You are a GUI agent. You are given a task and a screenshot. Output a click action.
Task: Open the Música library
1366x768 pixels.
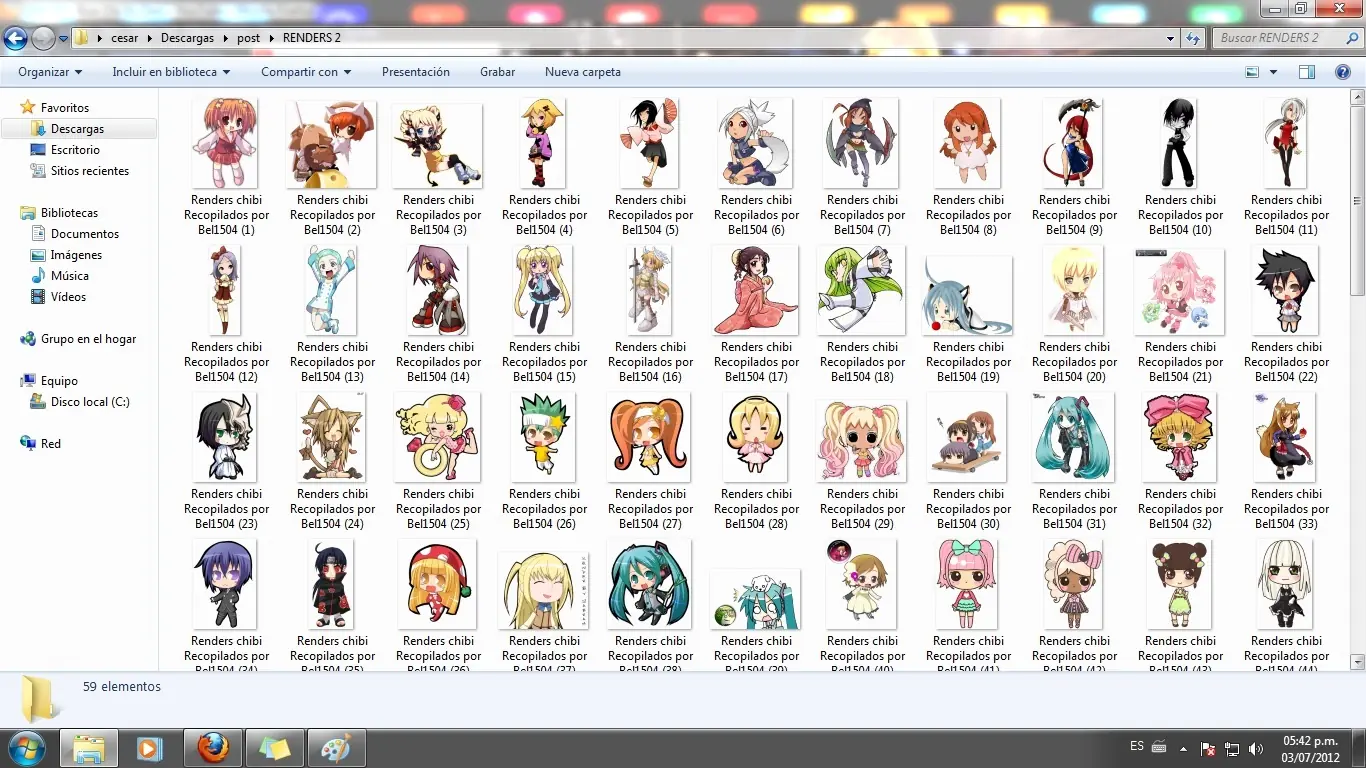pos(70,276)
